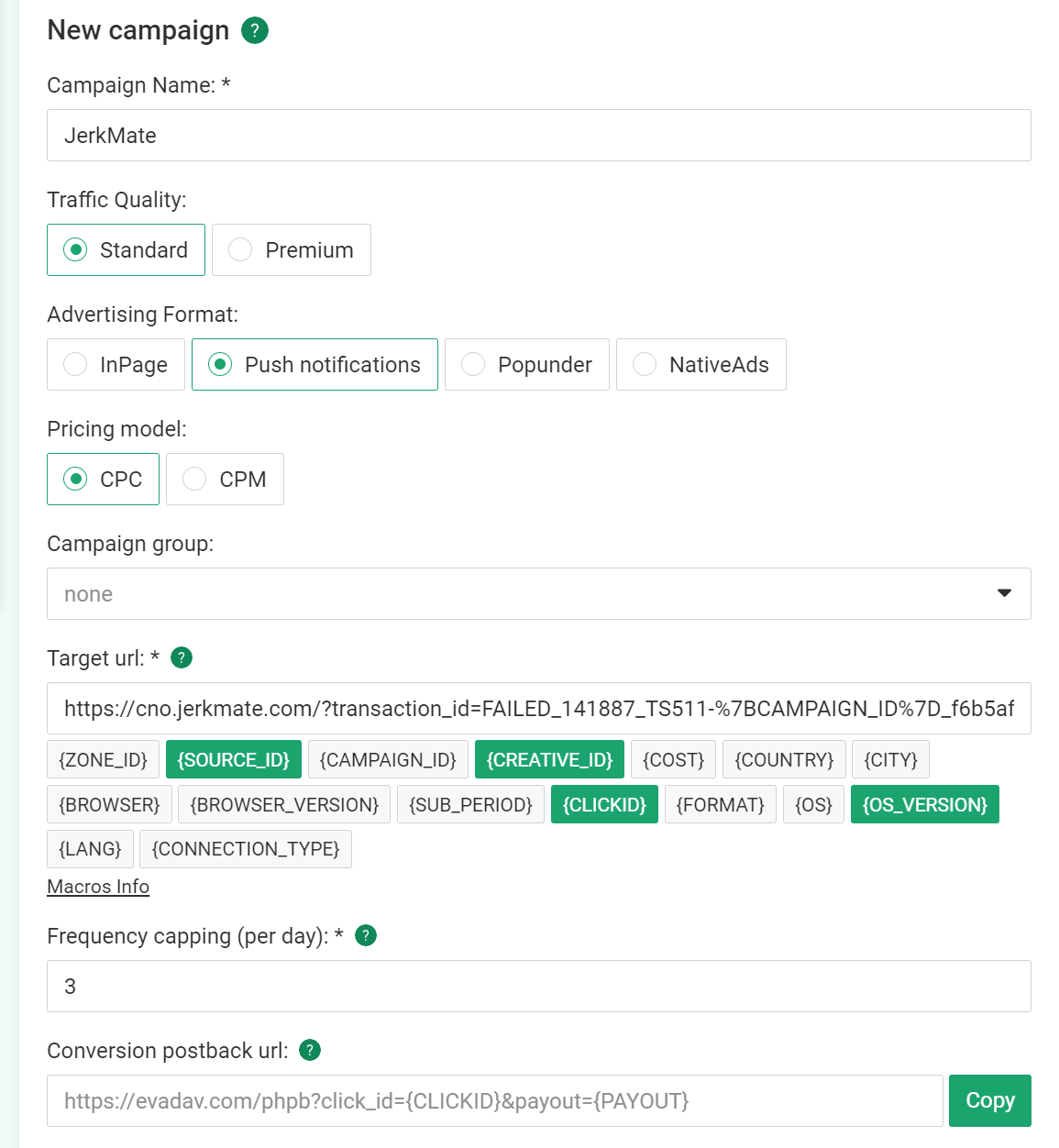Select the Popunder ad format

[x=527, y=364]
